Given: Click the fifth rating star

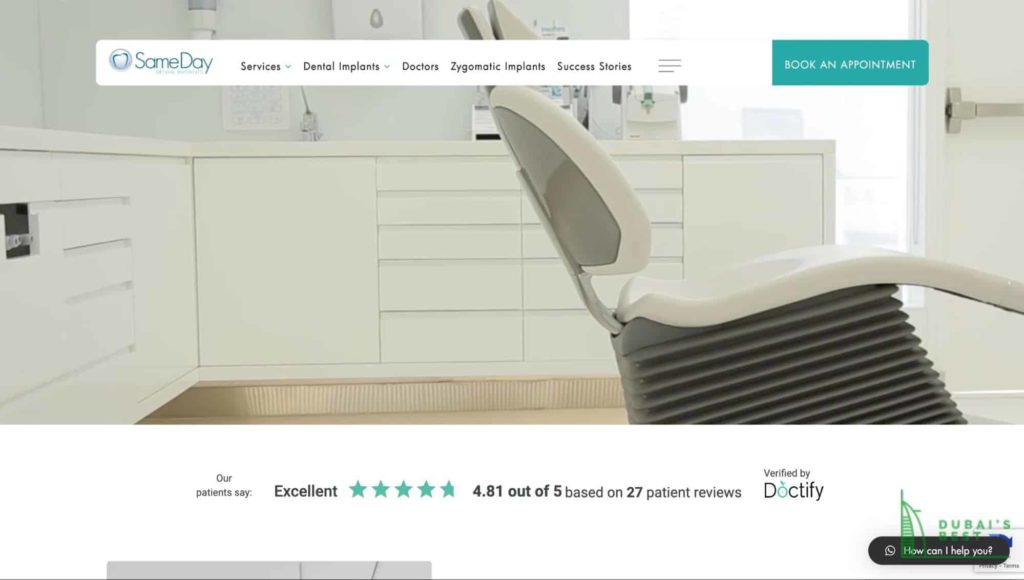Looking at the screenshot, I should click(x=448, y=489).
